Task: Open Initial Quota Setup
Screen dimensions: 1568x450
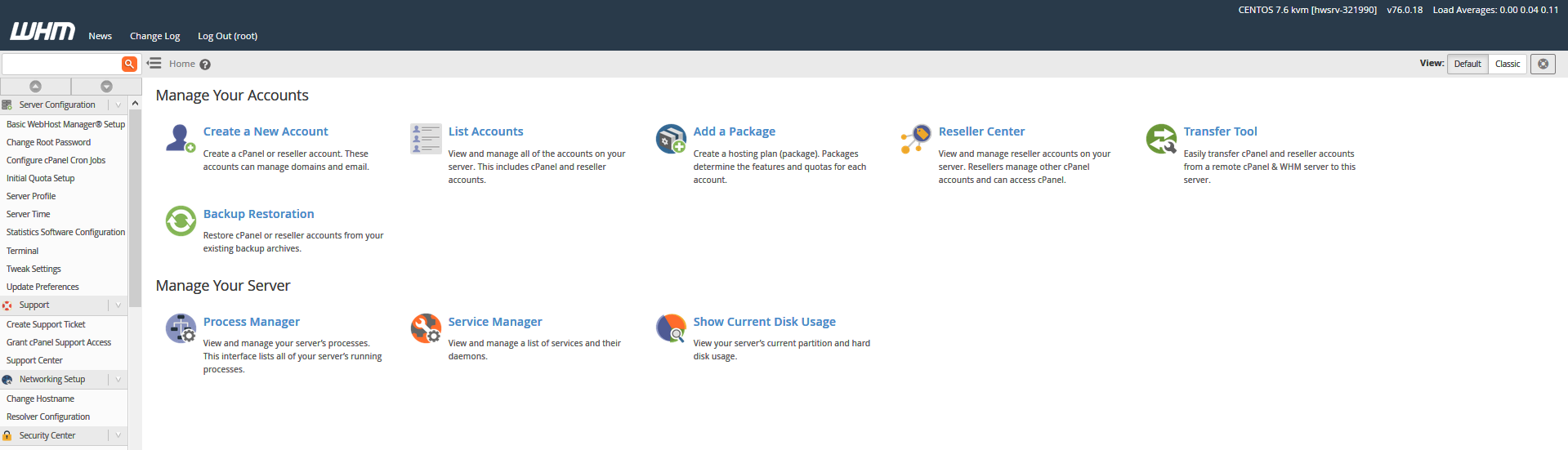Action: point(40,178)
